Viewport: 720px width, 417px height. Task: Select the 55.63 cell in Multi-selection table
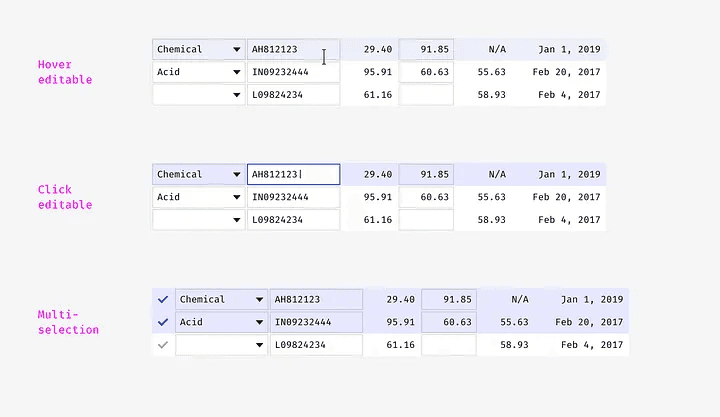click(514, 322)
